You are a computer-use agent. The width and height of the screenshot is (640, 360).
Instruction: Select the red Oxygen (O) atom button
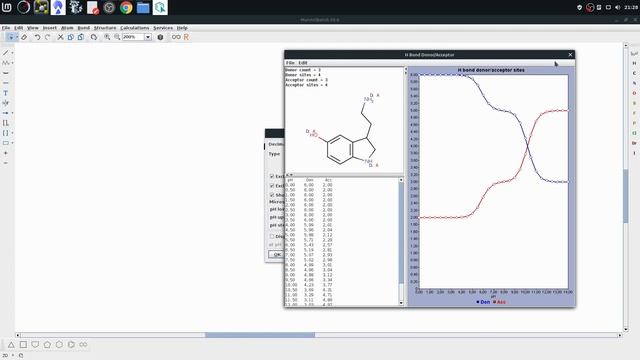[x=634, y=93]
